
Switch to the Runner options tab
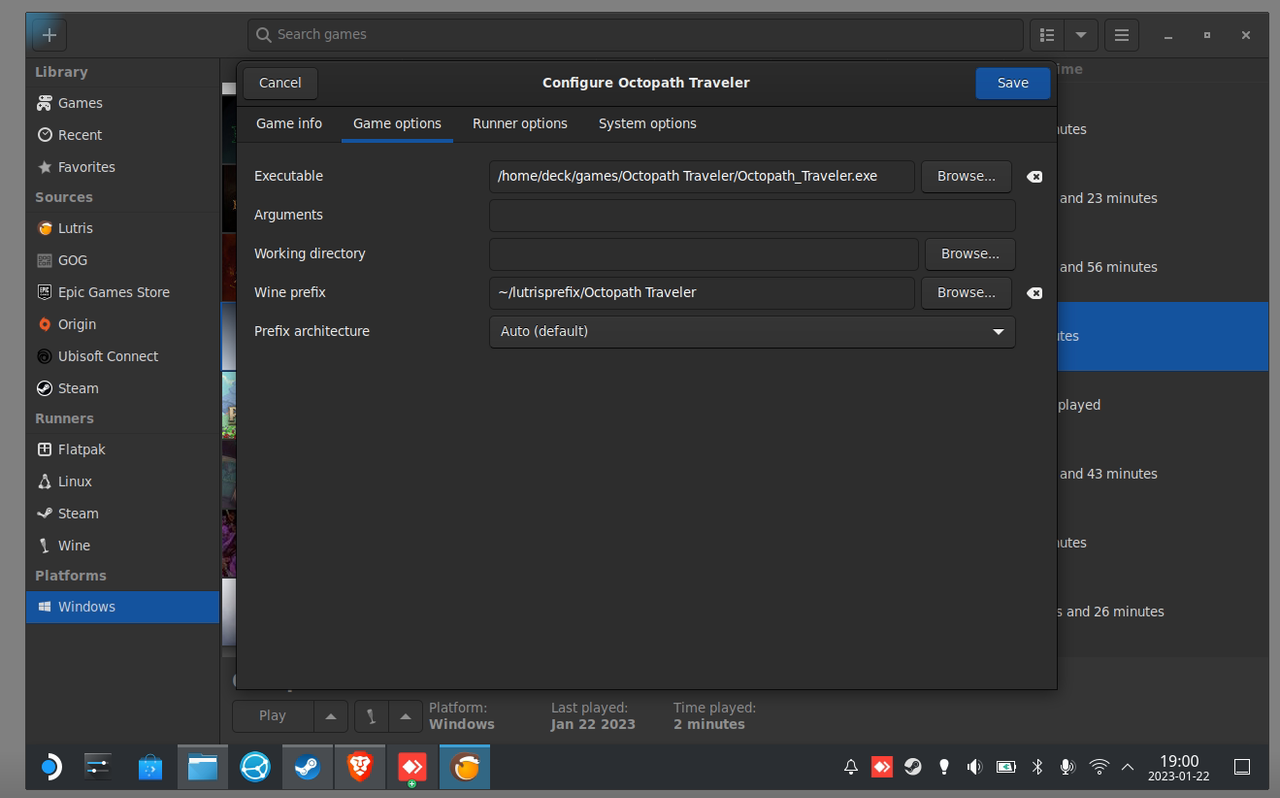pos(520,124)
